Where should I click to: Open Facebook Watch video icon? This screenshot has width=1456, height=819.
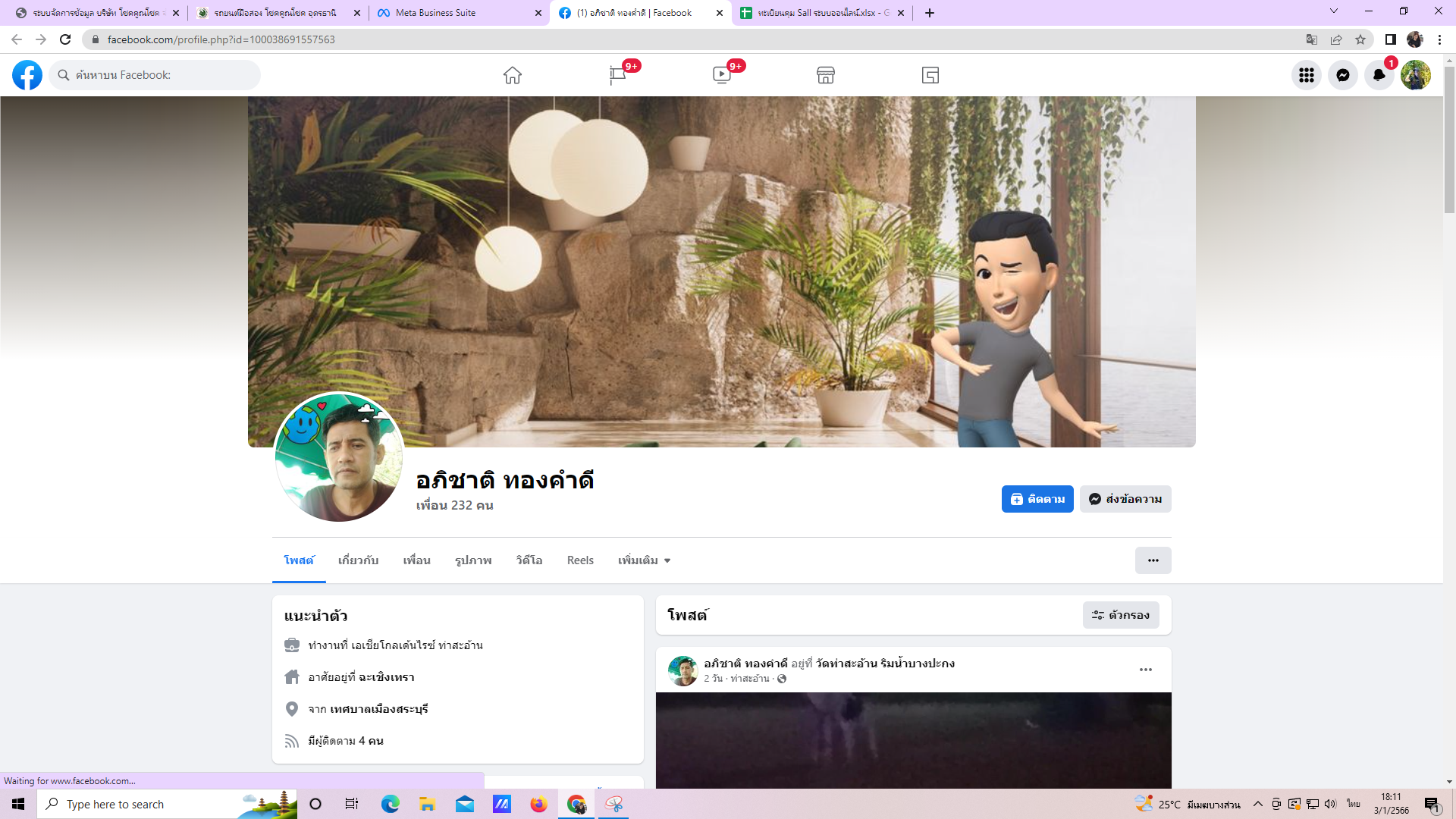coord(721,75)
